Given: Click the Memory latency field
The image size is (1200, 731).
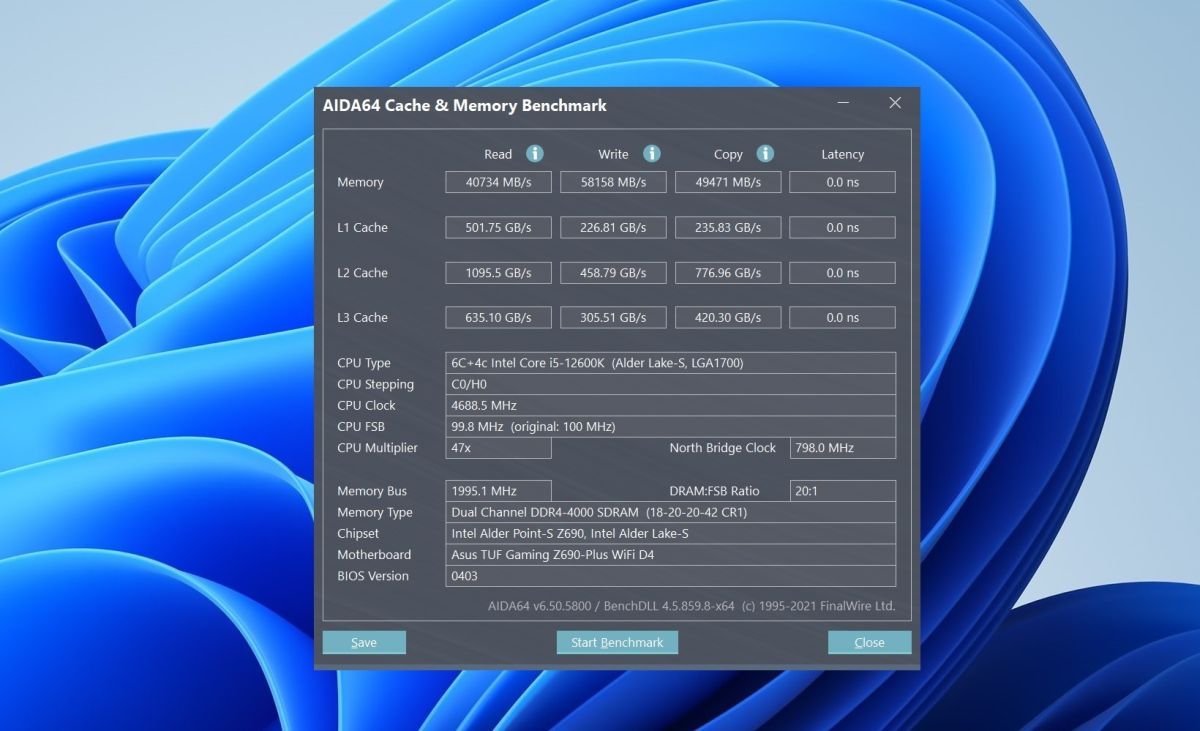Looking at the screenshot, I should point(842,182).
